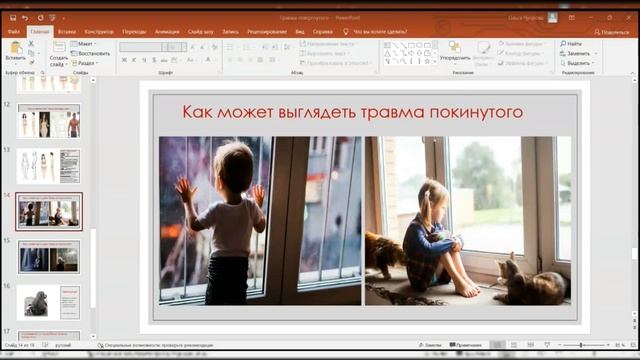Click the Восстановить reset button
This screenshot has width=640, height=360.
click(x=91, y=53)
